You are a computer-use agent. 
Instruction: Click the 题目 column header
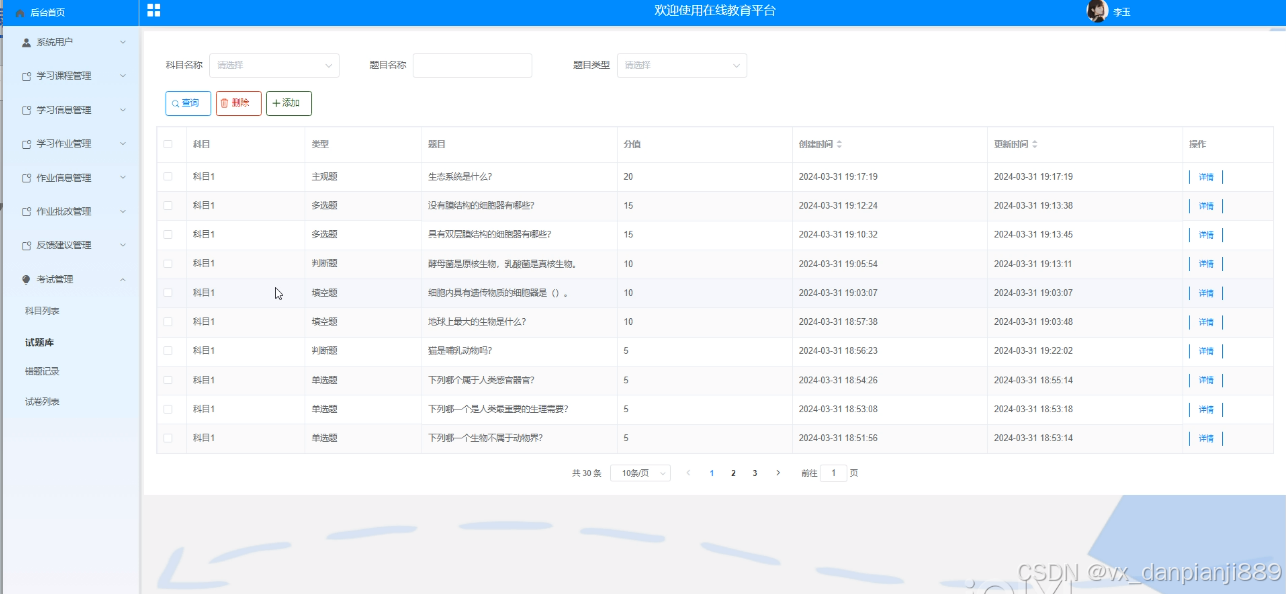pos(437,144)
